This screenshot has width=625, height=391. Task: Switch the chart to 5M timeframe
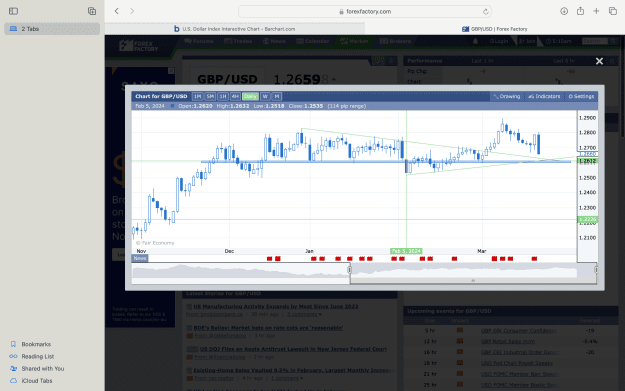(210, 96)
